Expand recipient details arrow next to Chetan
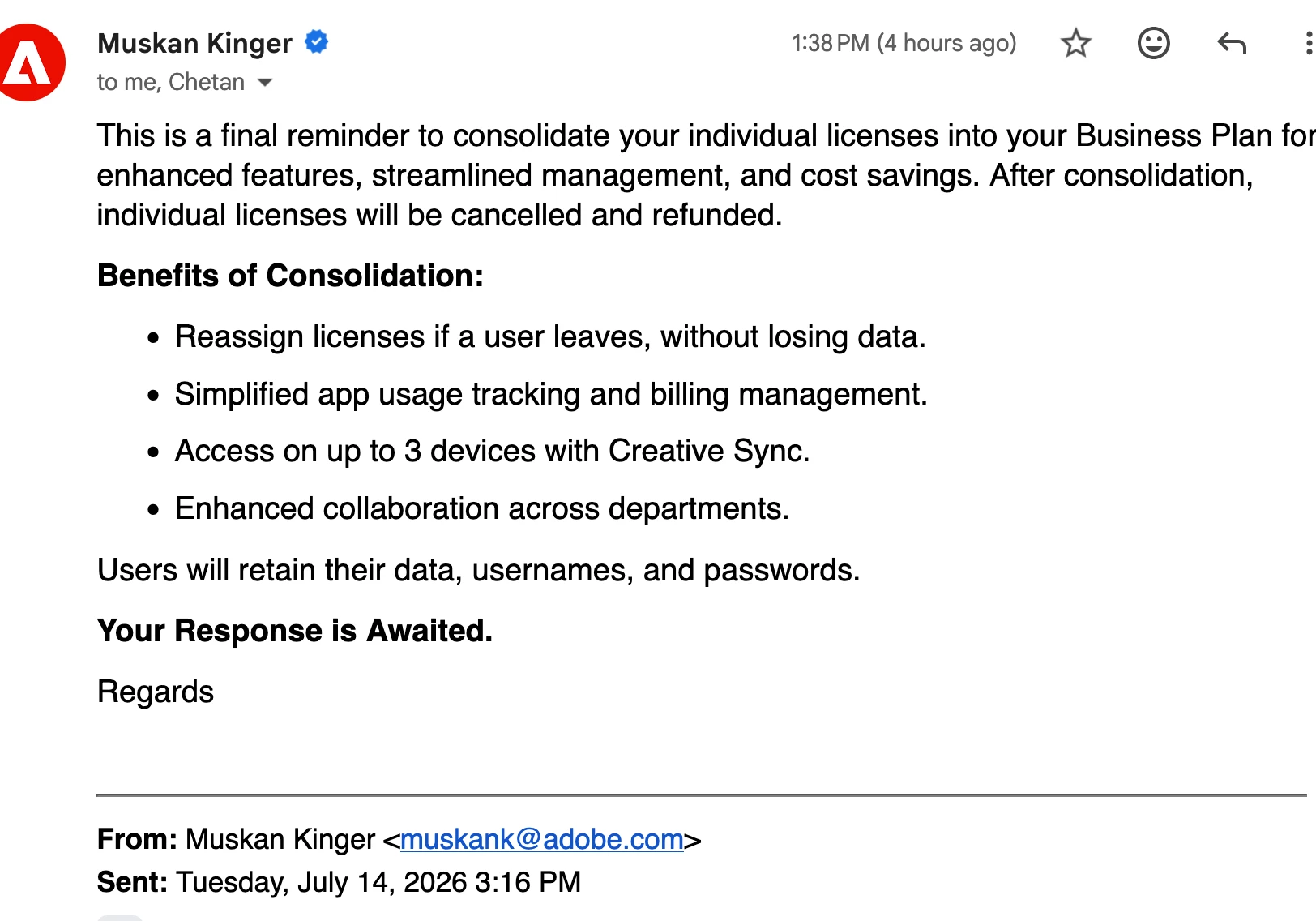The image size is (1316, 921). tap(264, 83)
